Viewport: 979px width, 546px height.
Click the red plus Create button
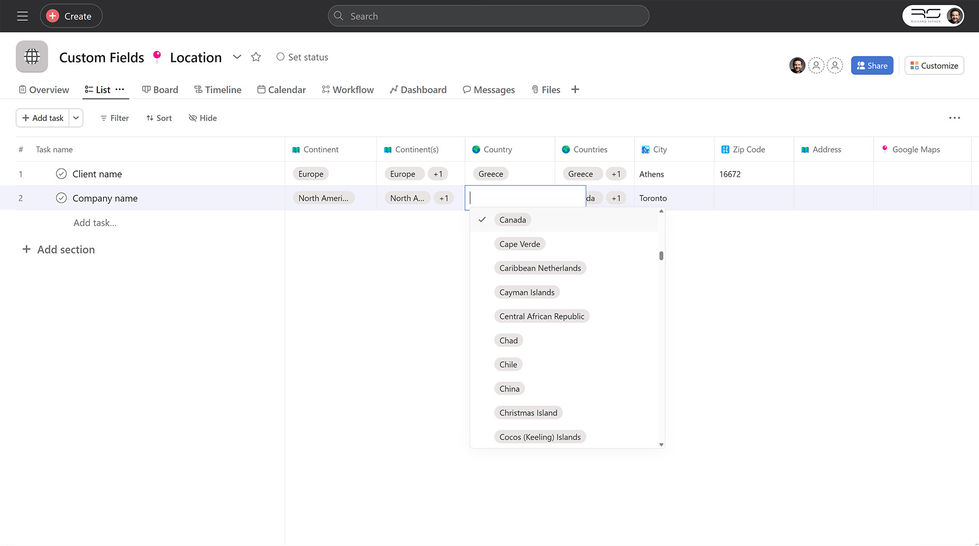(71, 16)
